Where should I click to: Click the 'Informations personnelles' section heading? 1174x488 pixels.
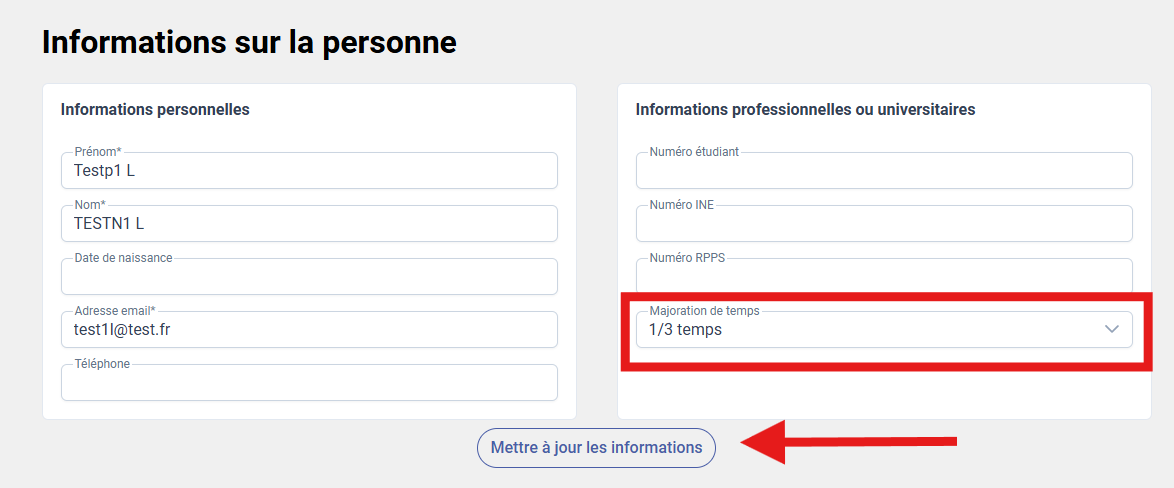(155, 109)
